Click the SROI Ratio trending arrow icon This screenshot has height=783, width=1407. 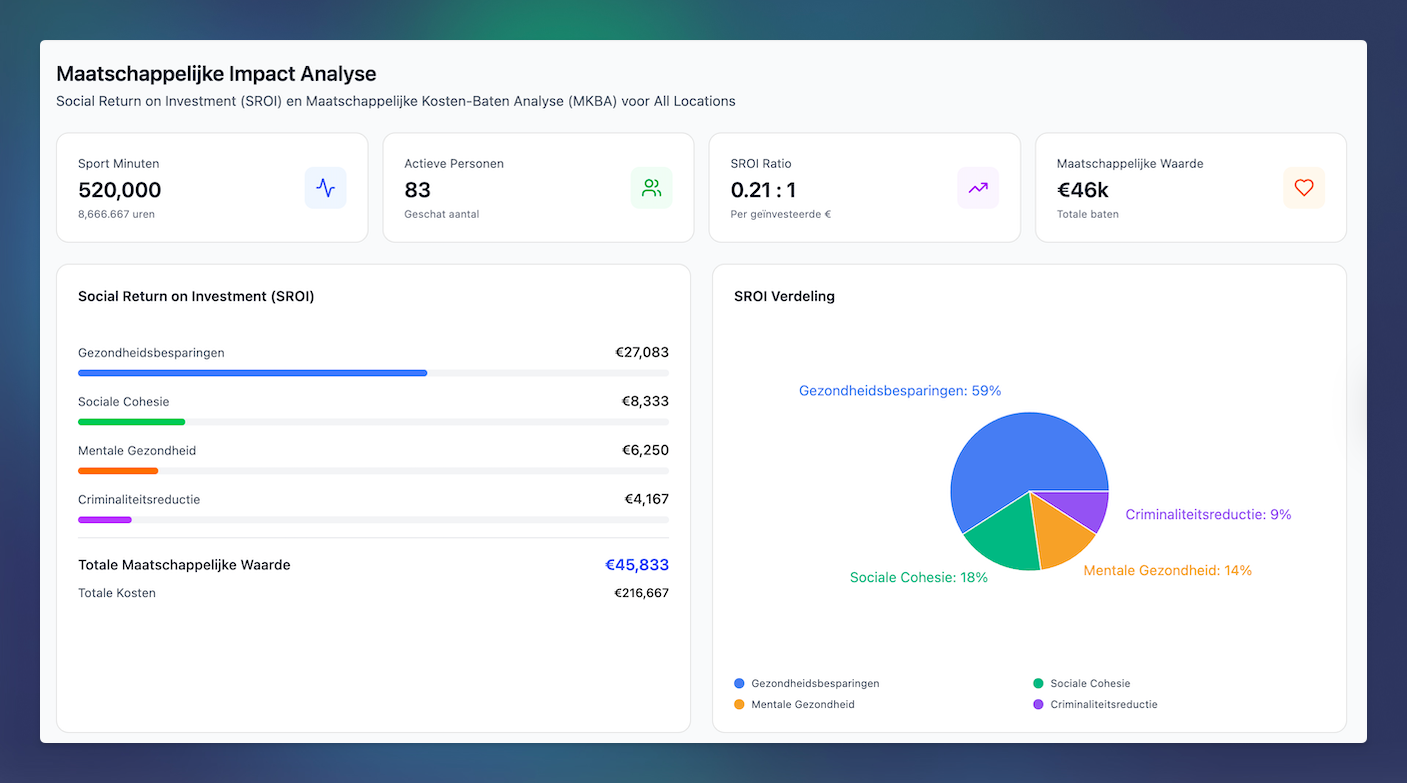click(977, 188)
